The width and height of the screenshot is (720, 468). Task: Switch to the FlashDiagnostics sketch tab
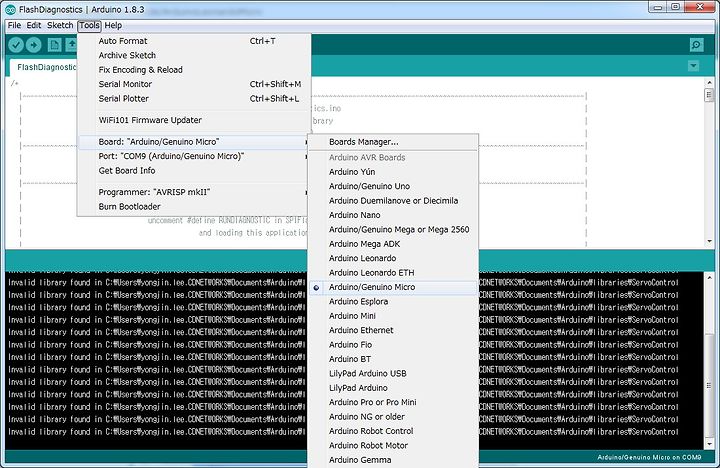click(44, 67)
